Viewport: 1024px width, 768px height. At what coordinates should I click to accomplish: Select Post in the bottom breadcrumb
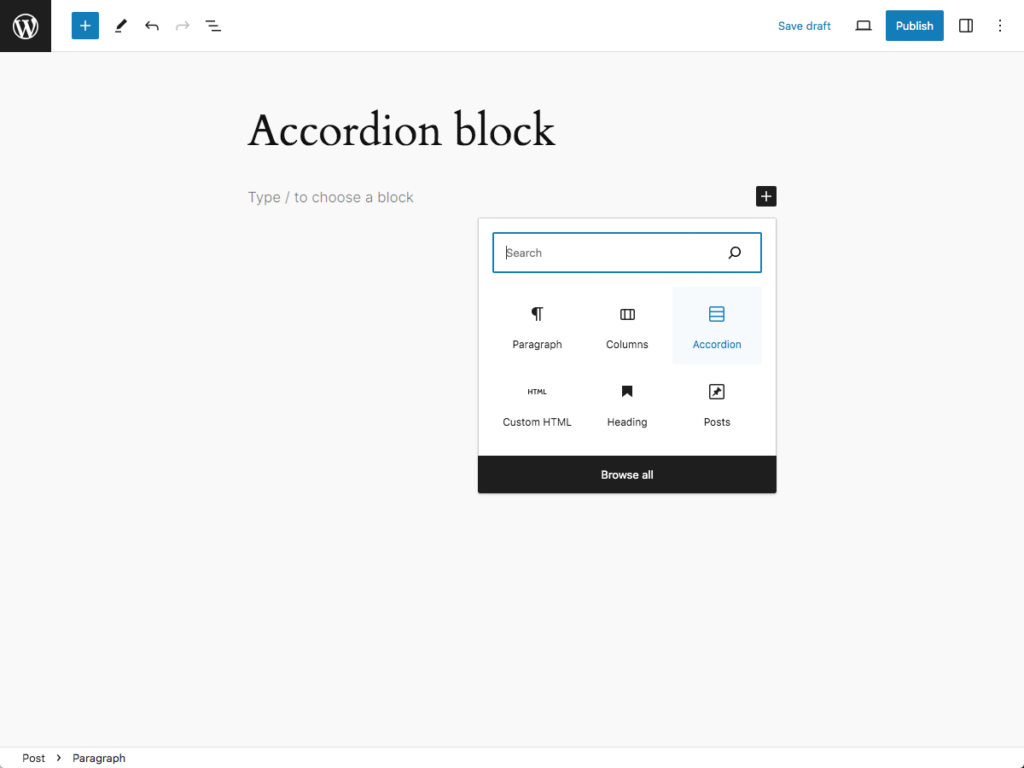(x=34, y=758)
